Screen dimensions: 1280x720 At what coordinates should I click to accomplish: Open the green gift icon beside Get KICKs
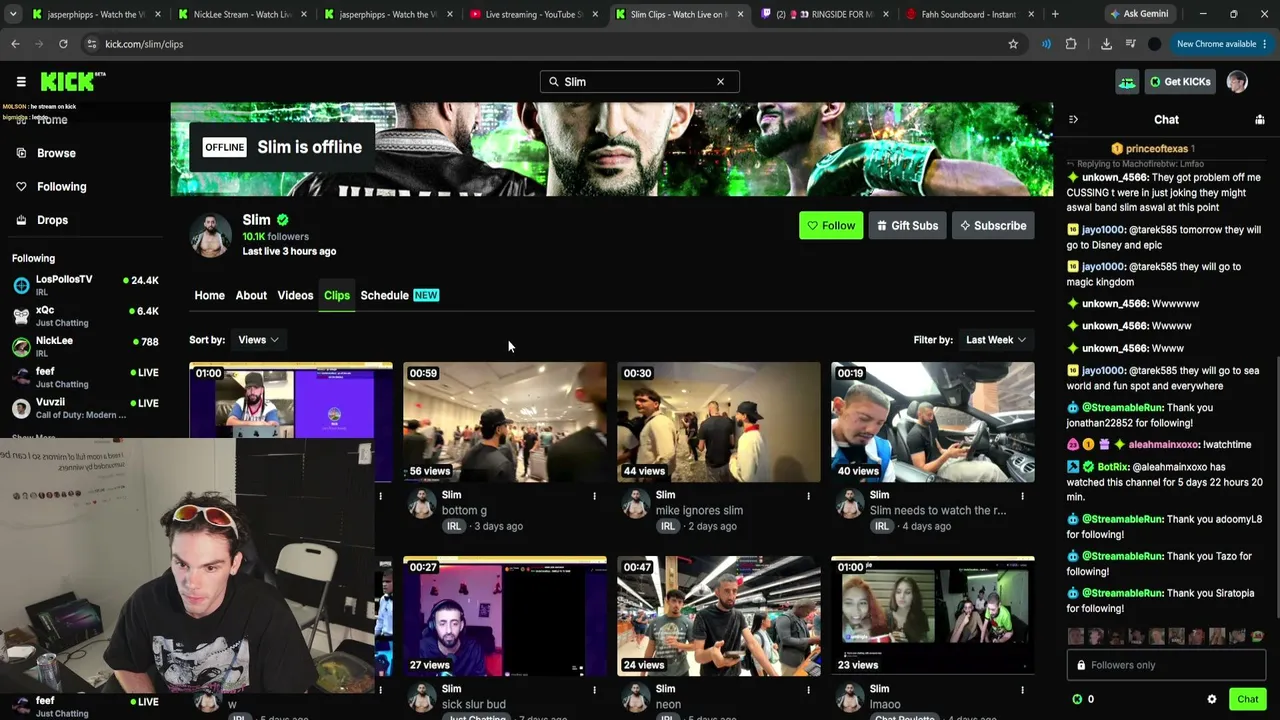1127,82
